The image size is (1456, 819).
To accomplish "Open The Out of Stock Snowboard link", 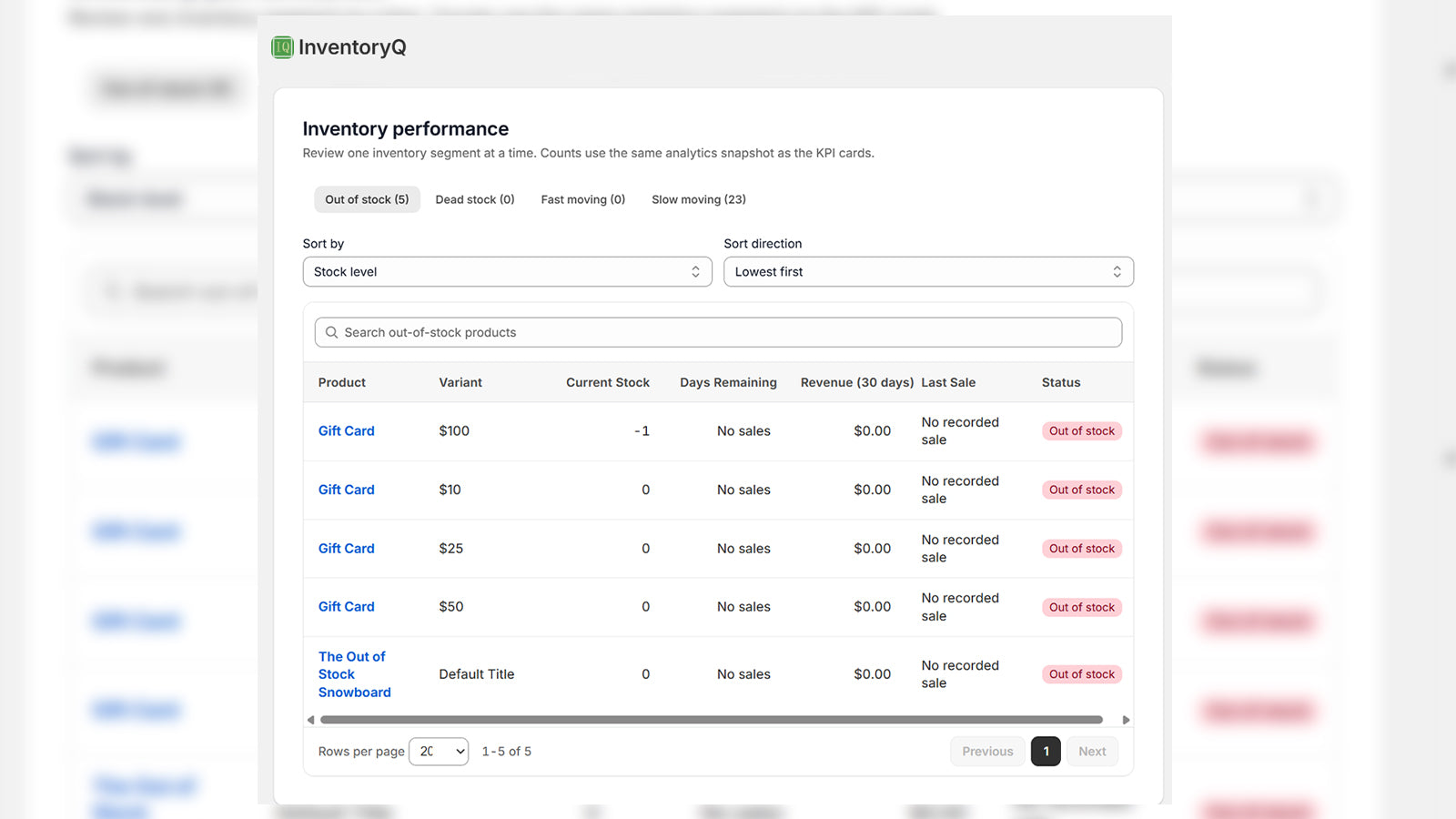I will (355, 674).
